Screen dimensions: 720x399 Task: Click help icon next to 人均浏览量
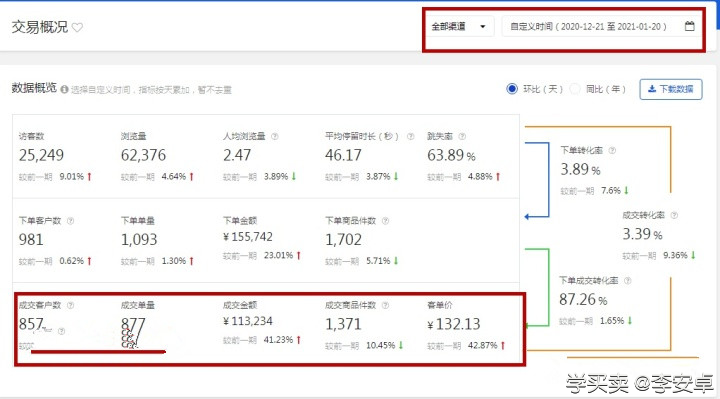(x=275, y=136)
